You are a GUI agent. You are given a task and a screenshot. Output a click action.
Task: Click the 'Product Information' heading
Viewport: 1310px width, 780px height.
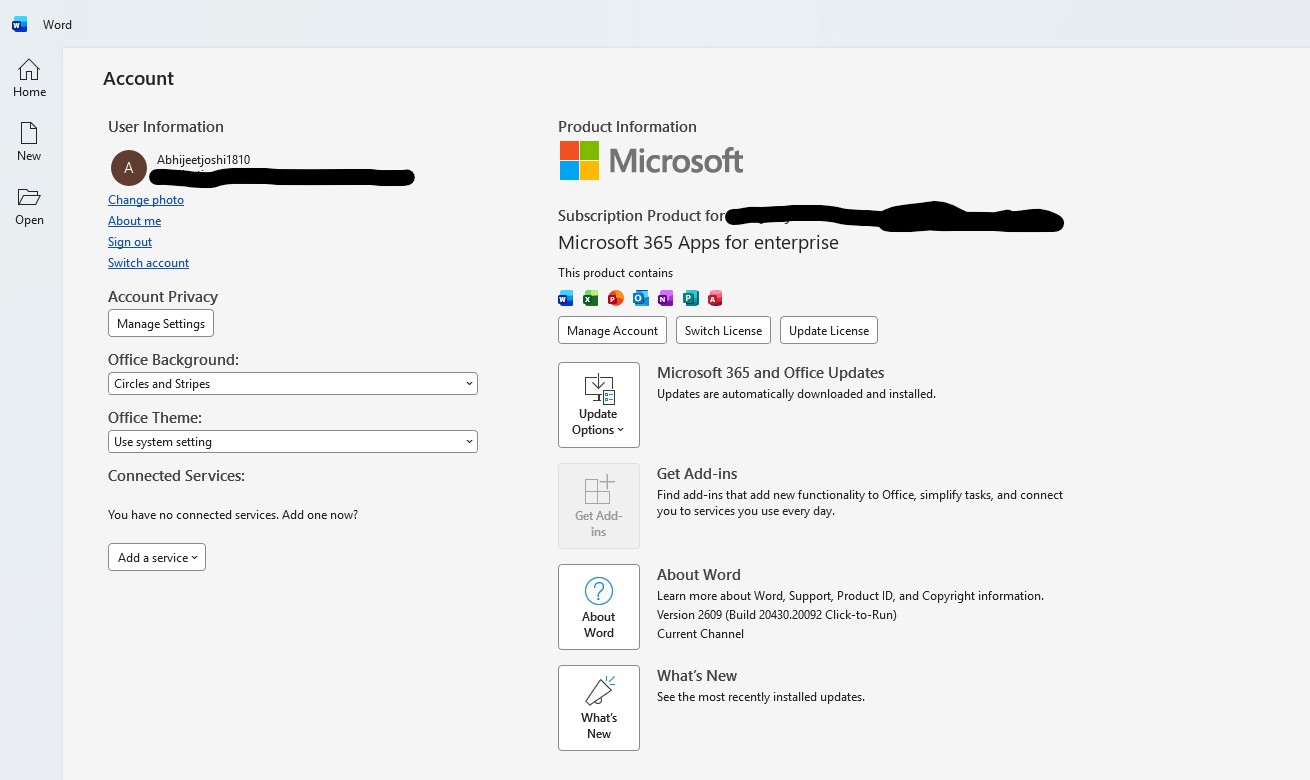click(x=627, y=127)
